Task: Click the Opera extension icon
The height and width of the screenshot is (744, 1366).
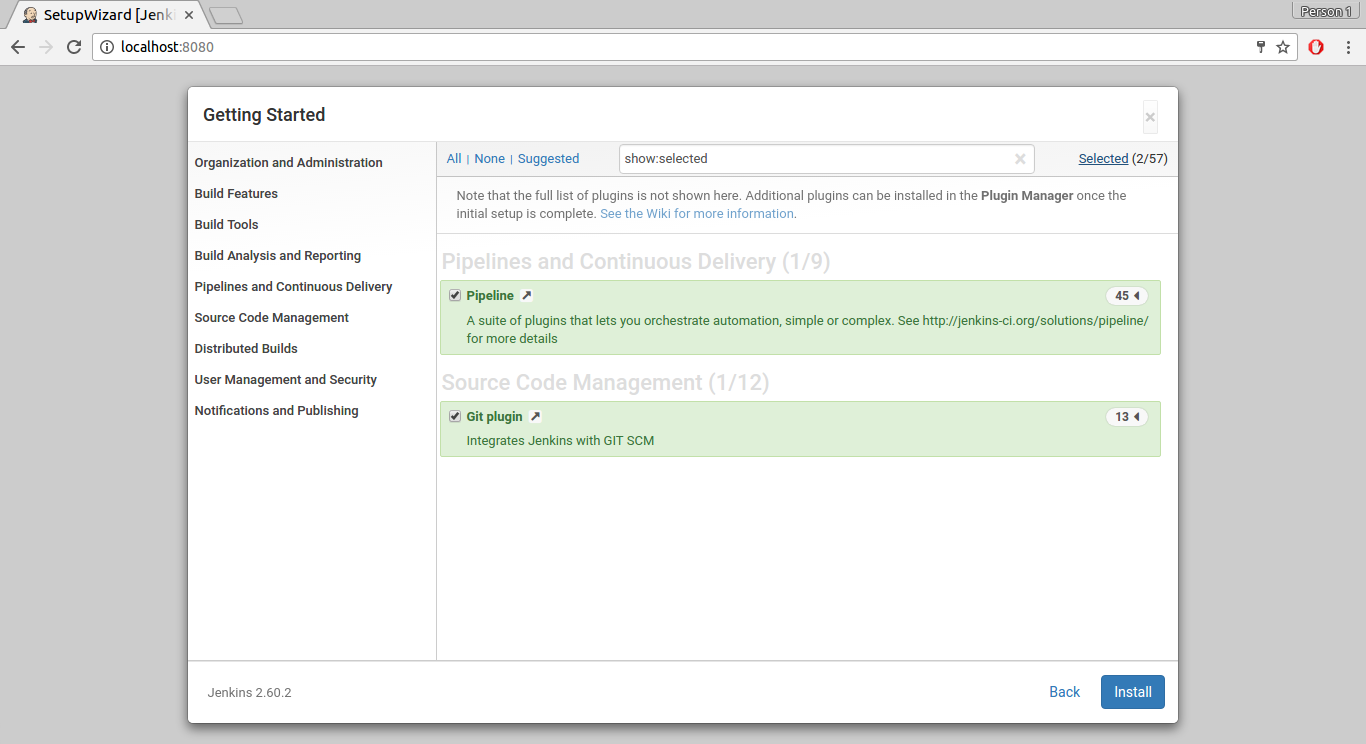Action: 1316,47
